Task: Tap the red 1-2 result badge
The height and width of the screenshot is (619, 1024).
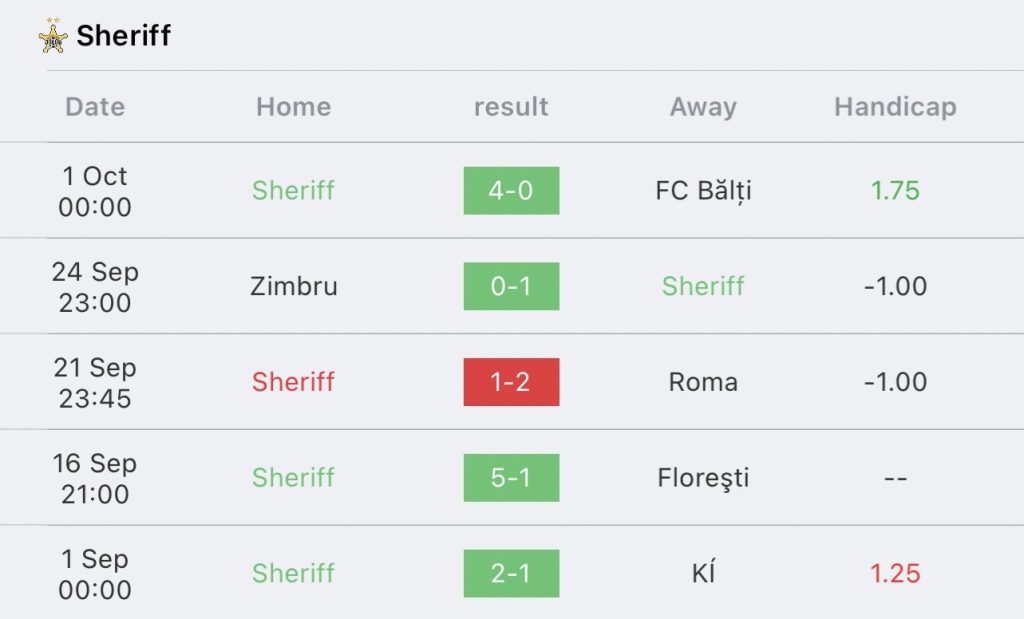Action: click(x=511, y=382)
